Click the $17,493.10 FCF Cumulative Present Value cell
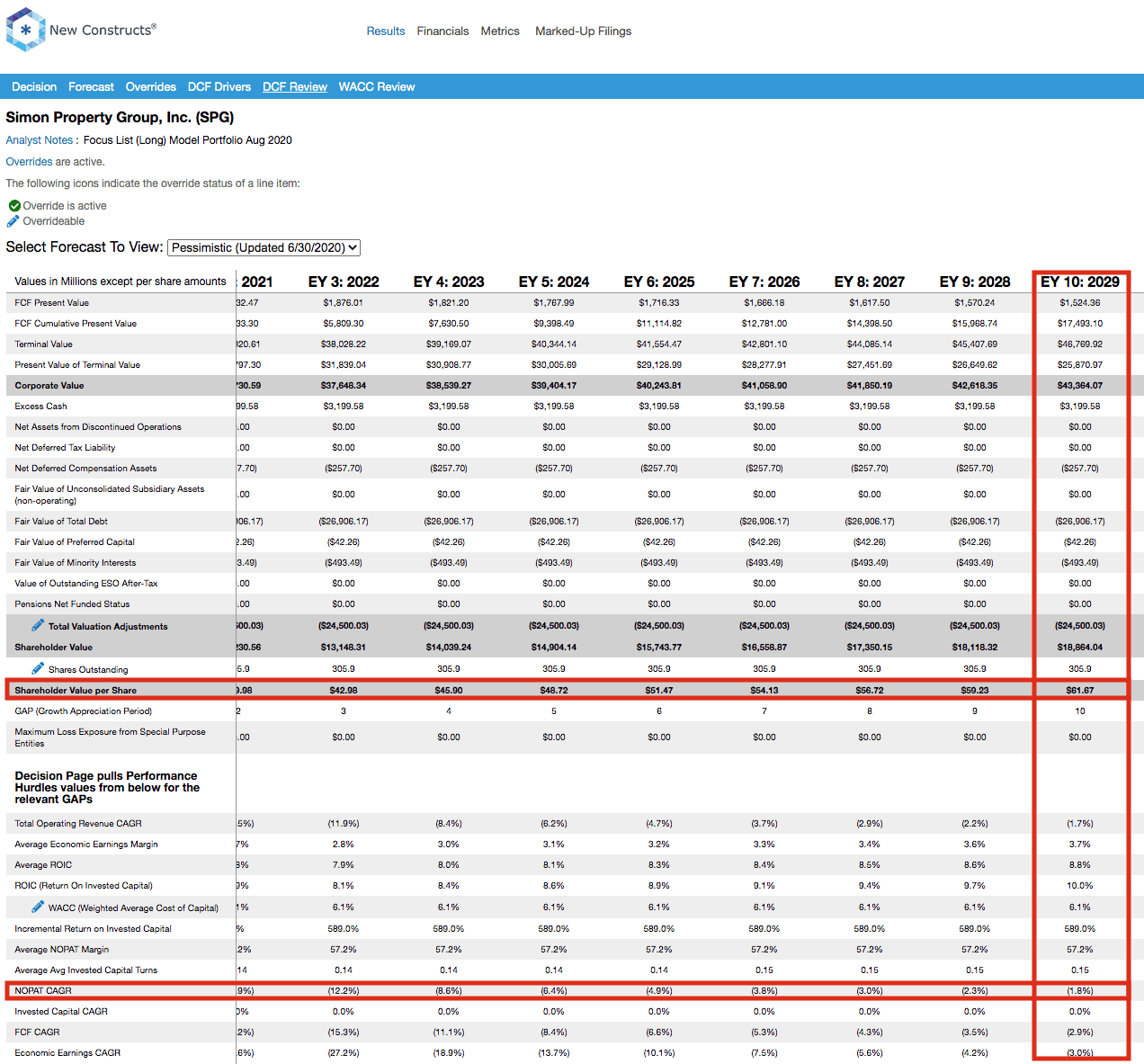The image size is (1144, 1064). (x=1080, y=323)
